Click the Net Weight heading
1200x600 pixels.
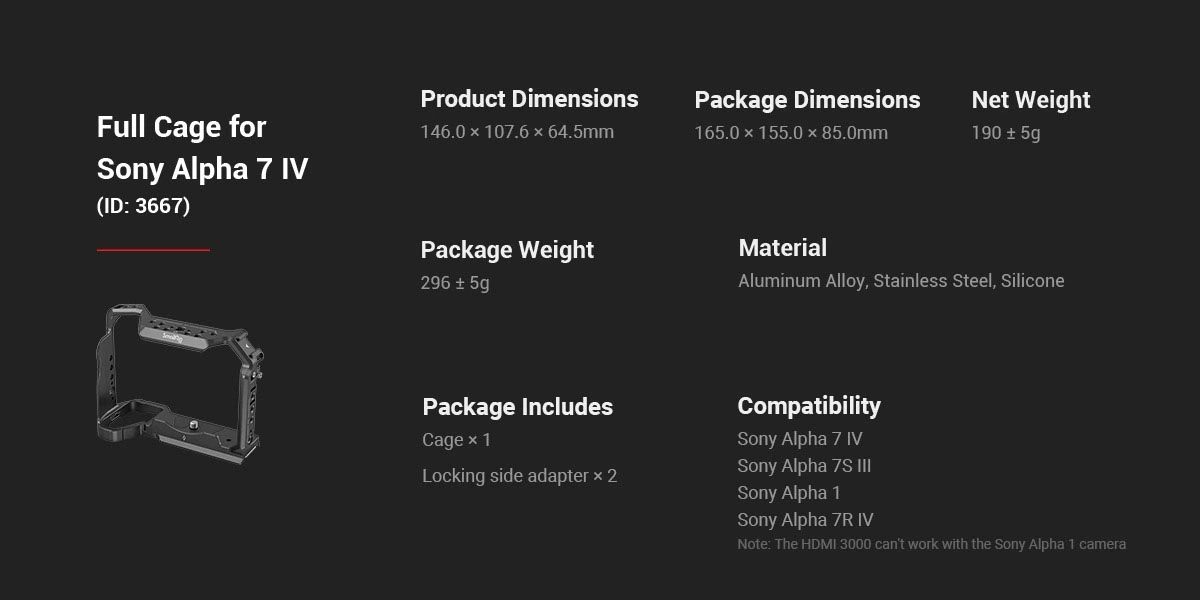tap(1030, 100)
